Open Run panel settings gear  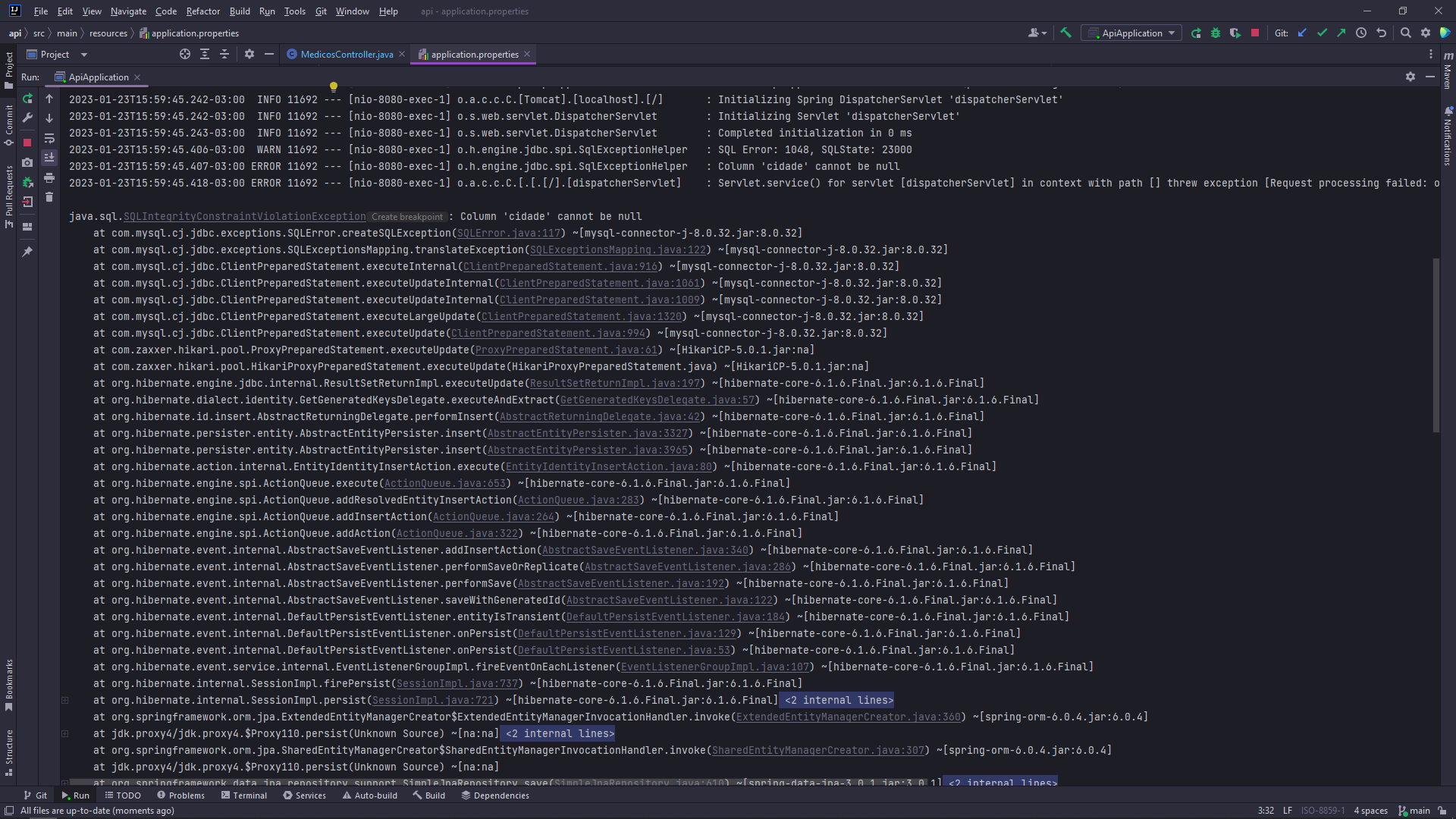point(1410,77)
